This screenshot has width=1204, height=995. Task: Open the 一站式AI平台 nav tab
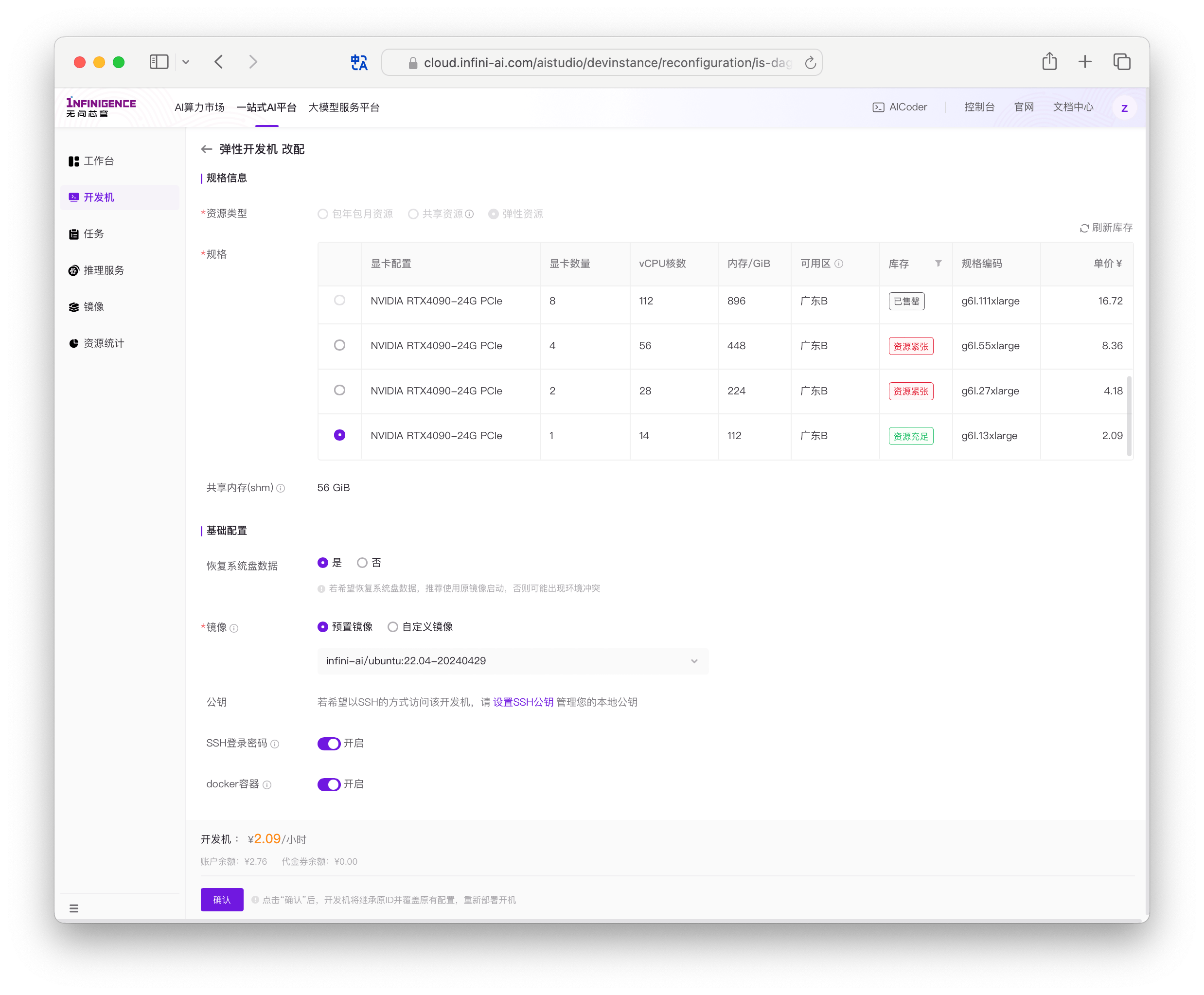point(266,107)
